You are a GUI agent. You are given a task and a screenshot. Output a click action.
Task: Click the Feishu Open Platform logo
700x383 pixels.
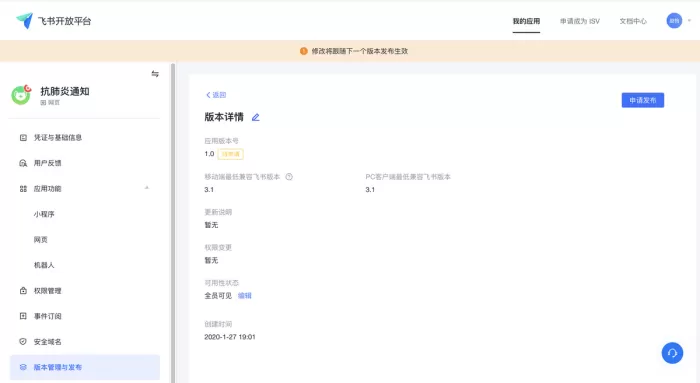tap(53, 21)
